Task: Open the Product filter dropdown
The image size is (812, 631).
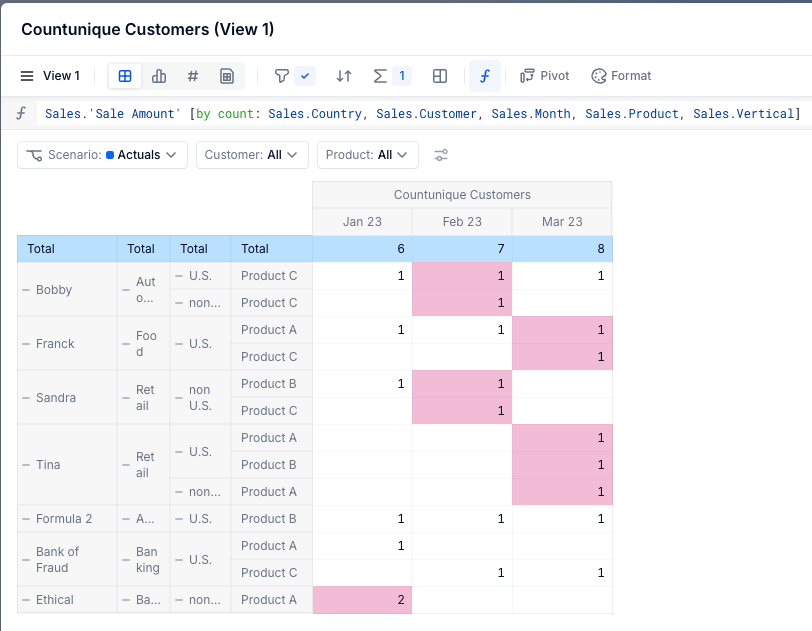Action: [x=368, y=155]
